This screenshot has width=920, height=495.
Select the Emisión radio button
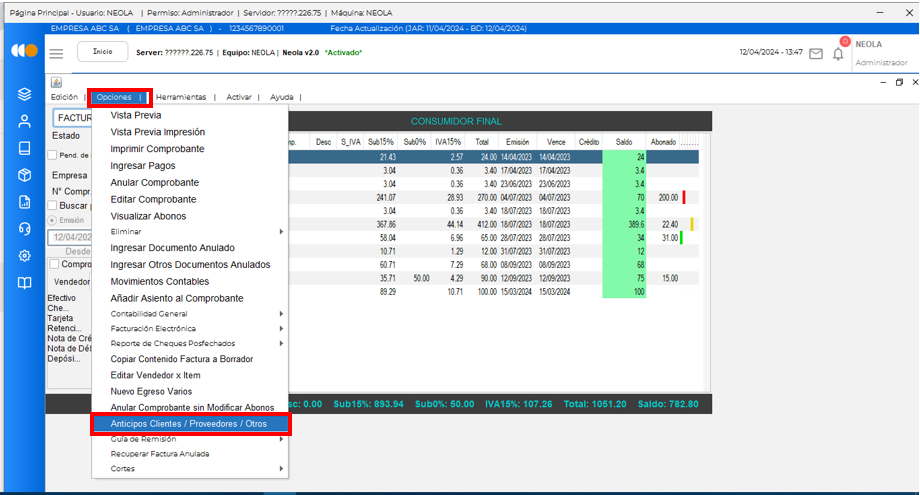tap(53, 220)
